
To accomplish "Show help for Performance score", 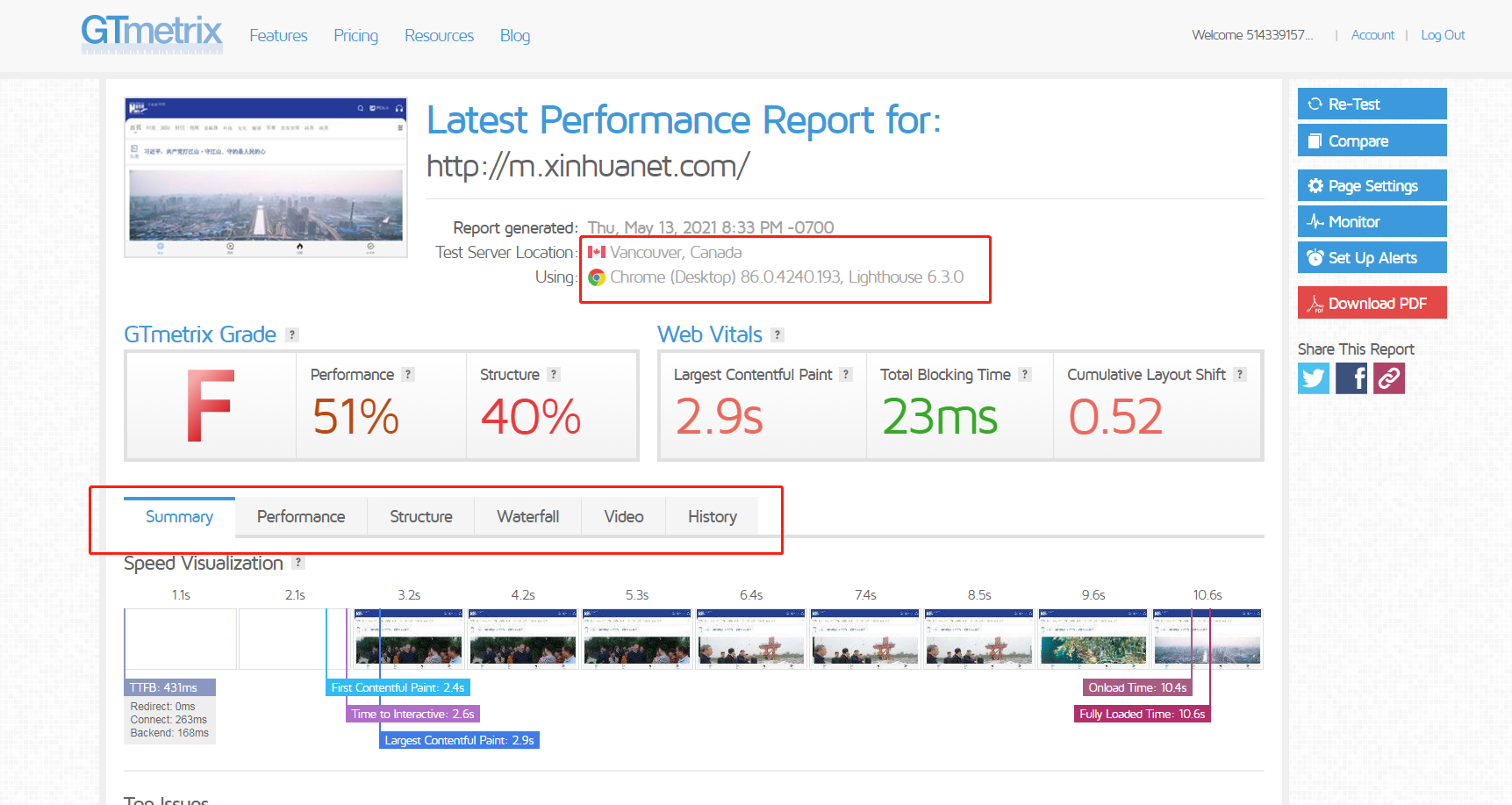I will pos(408,374).
